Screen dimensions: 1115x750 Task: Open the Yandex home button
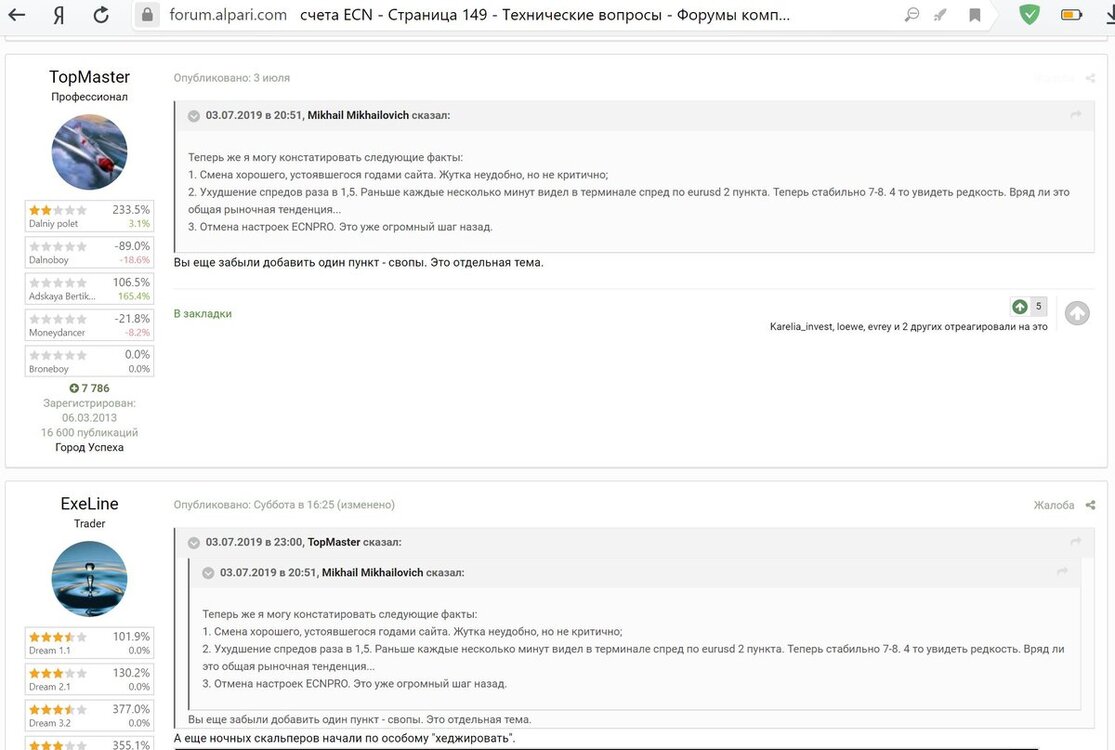tap(58, 15)
